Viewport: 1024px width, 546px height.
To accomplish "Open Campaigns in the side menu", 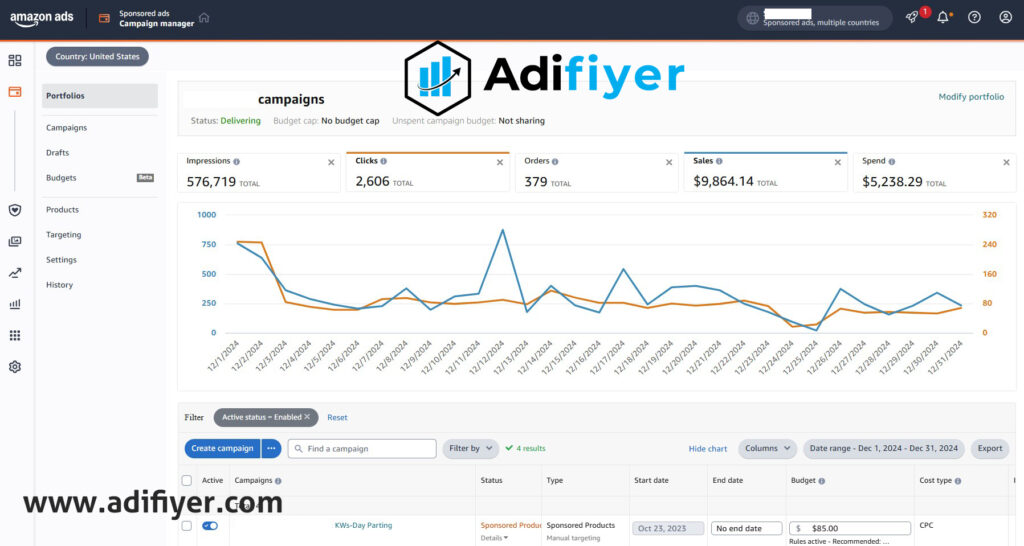I will tap(66, 128).
